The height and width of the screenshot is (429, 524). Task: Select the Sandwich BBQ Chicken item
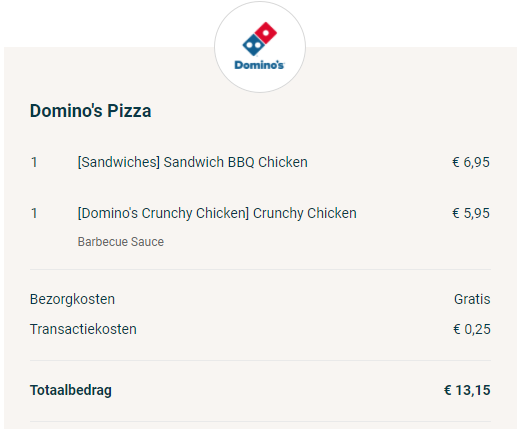tap(192, 162)
